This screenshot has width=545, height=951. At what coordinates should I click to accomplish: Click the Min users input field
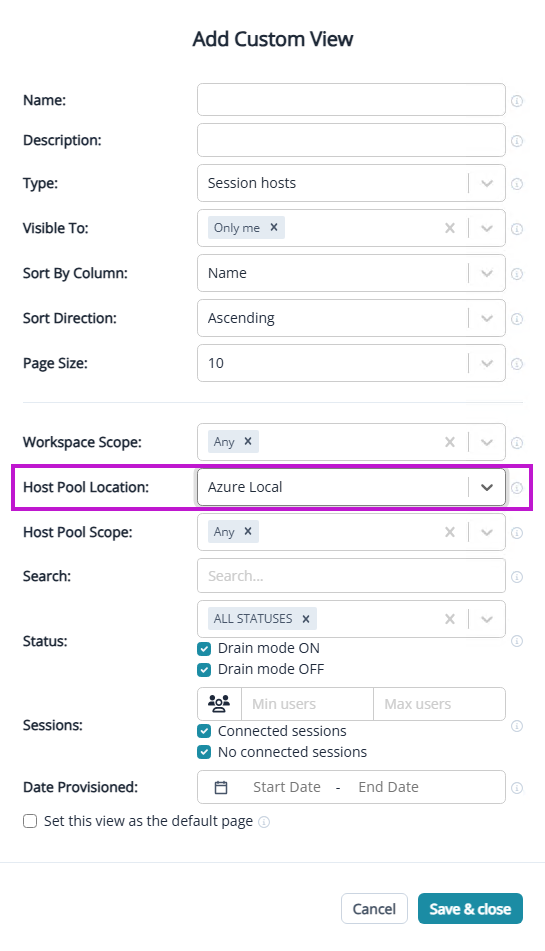point(307,704)
